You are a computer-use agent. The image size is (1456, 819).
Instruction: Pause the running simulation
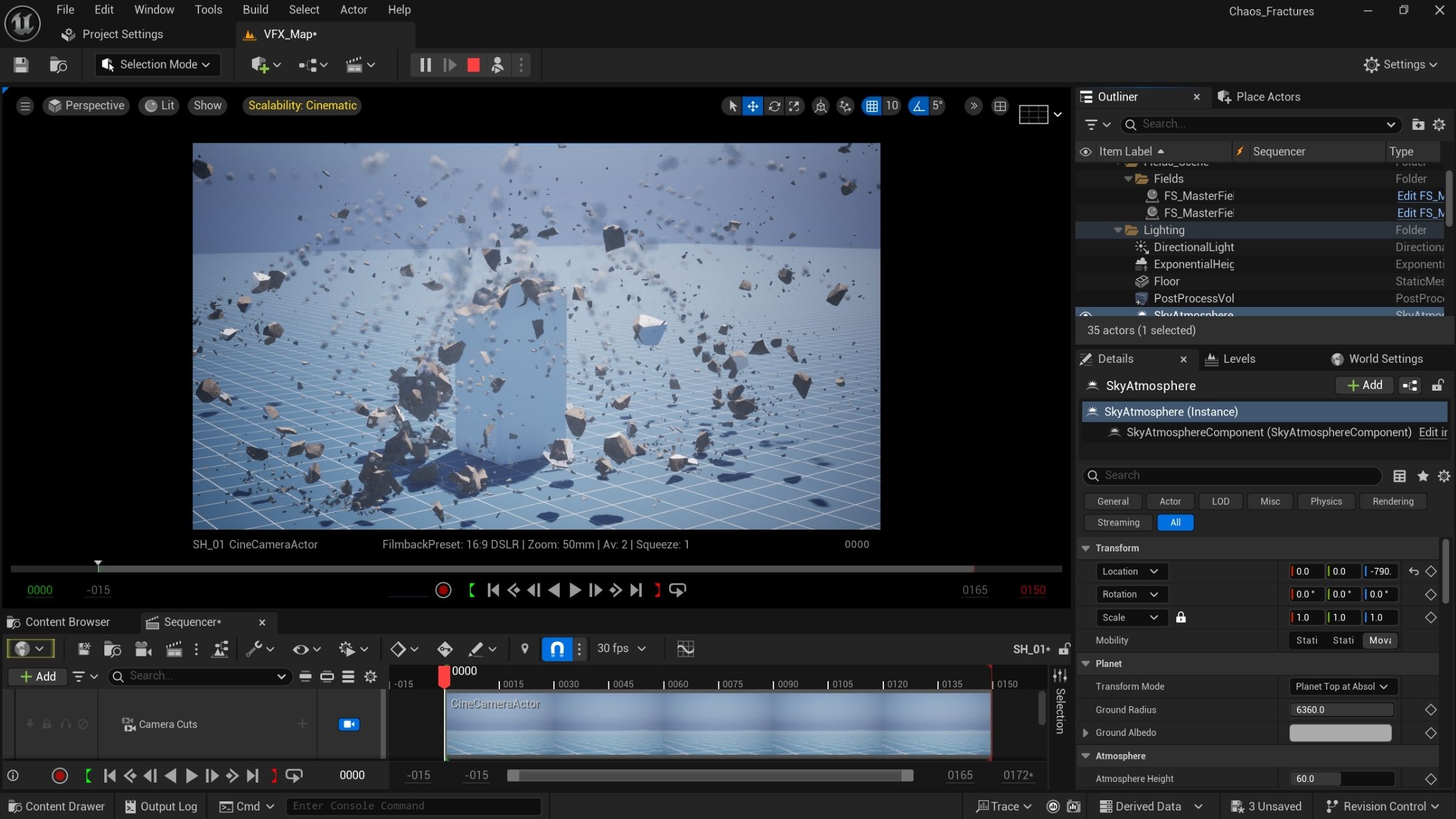pyautogui.click(x=425, y=65)
